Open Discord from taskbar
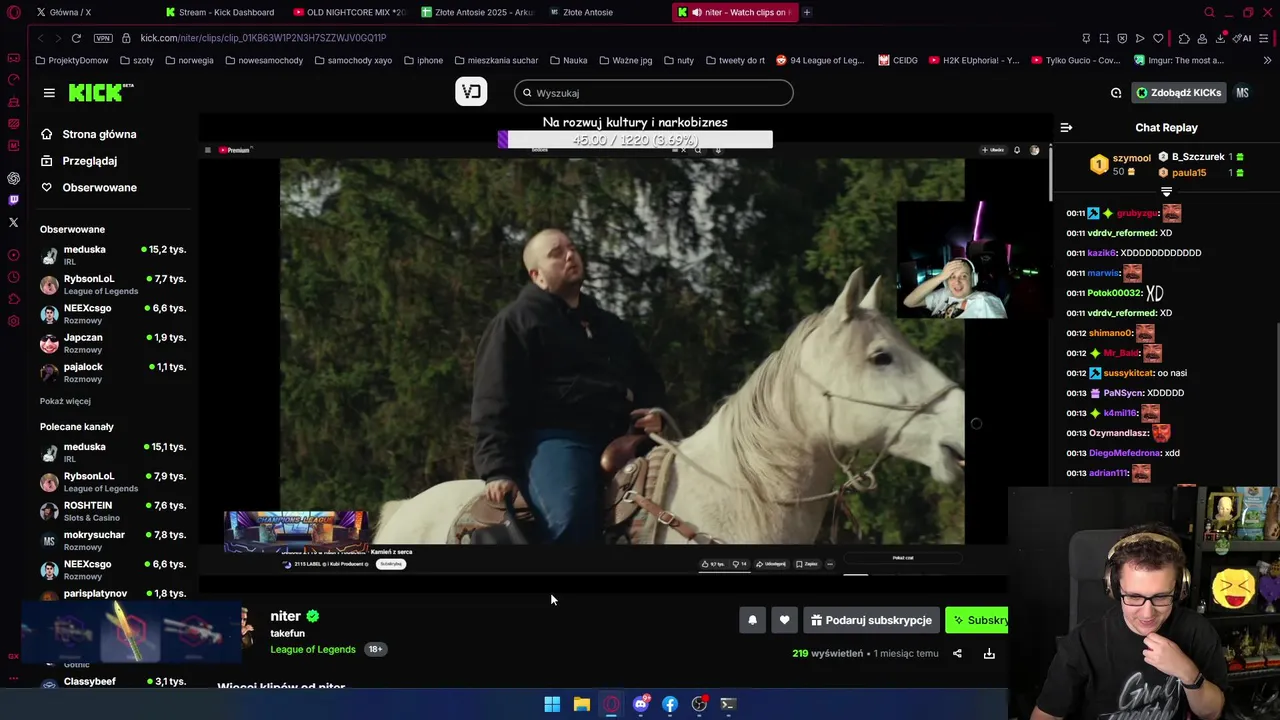1280x720 pixels. click(641, 704)
